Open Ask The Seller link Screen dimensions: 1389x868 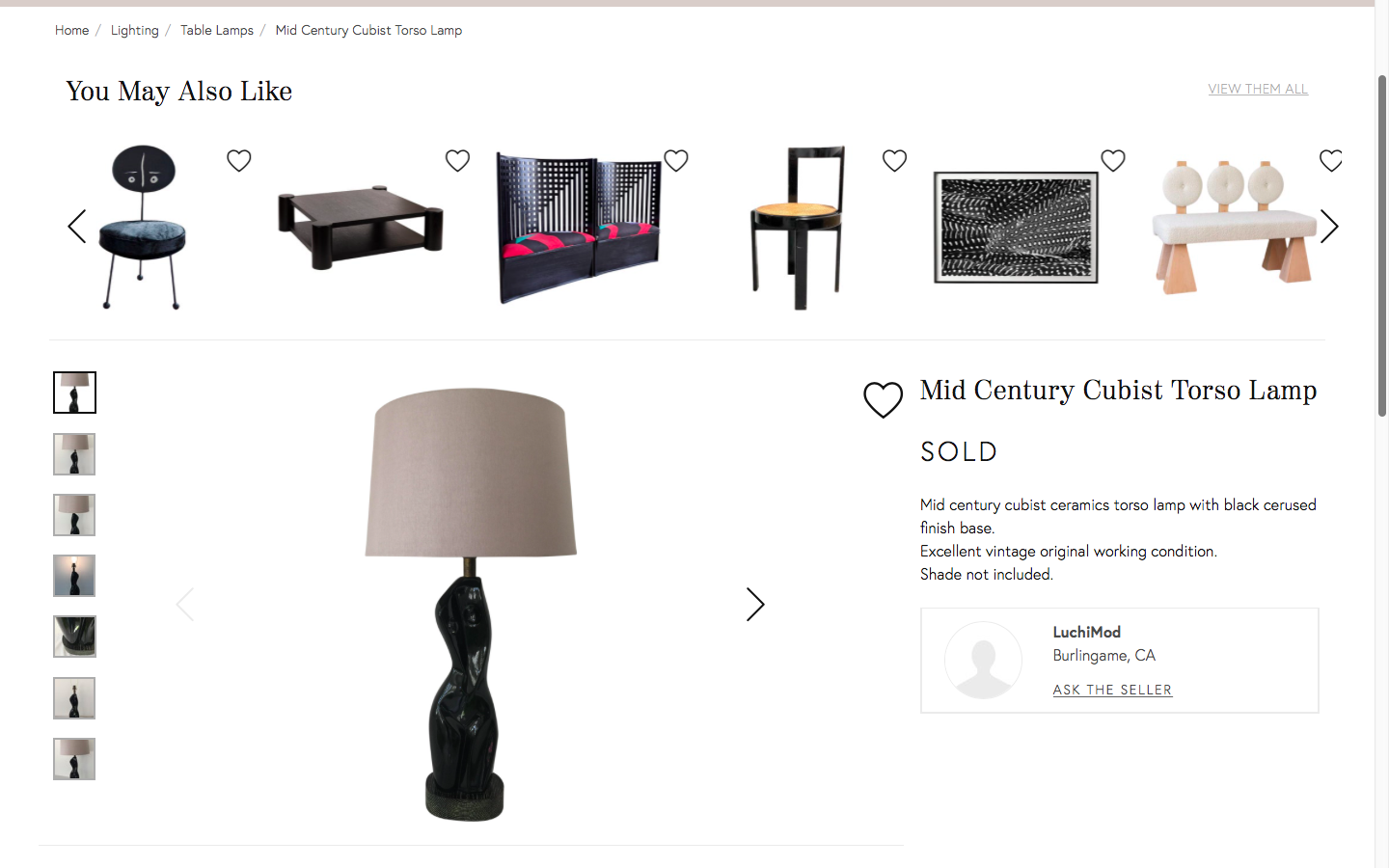point(1112,690)
